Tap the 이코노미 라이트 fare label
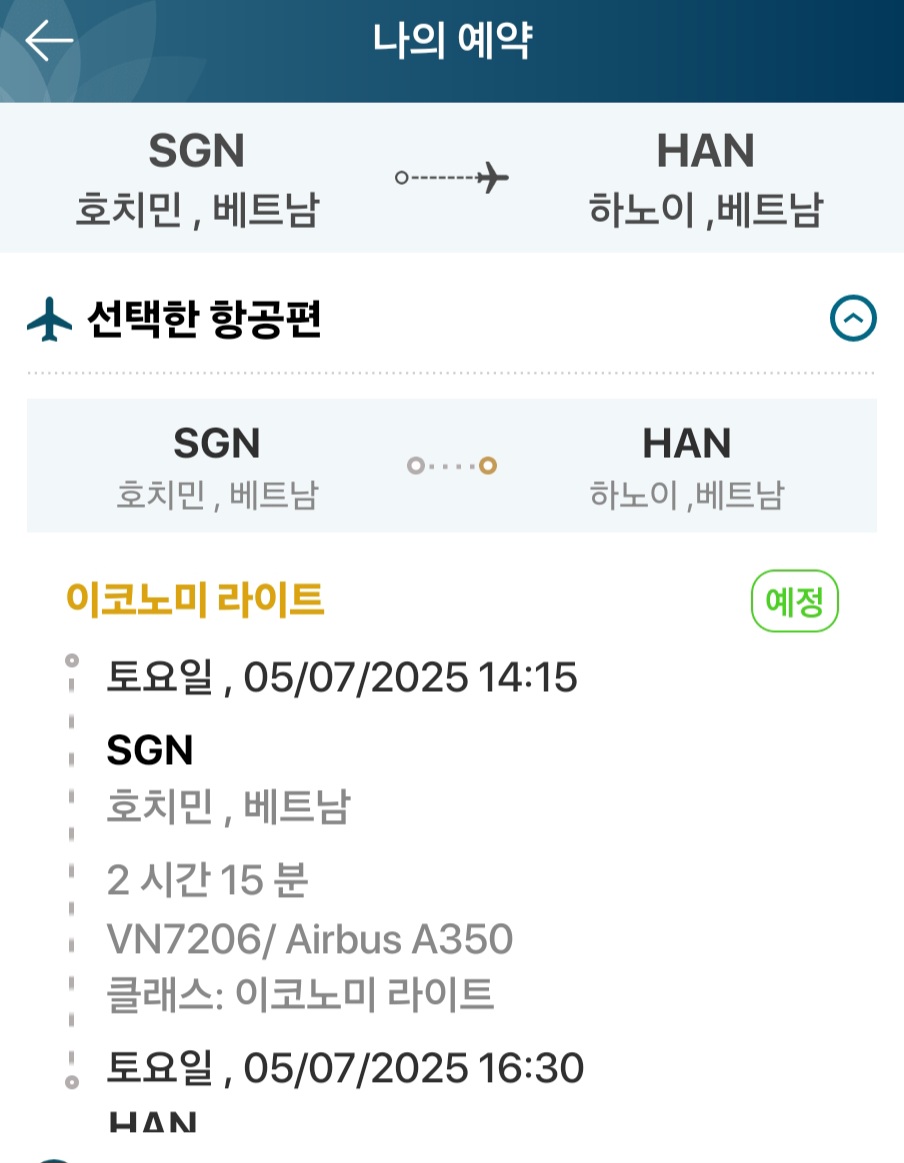This screenshot has height=1163, width=904. pyautogui.click(x=195, y=600)
